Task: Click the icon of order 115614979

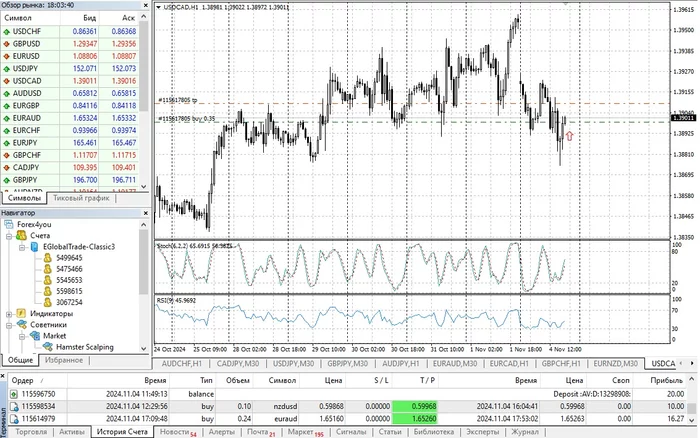Action: [x=14, y=419]
